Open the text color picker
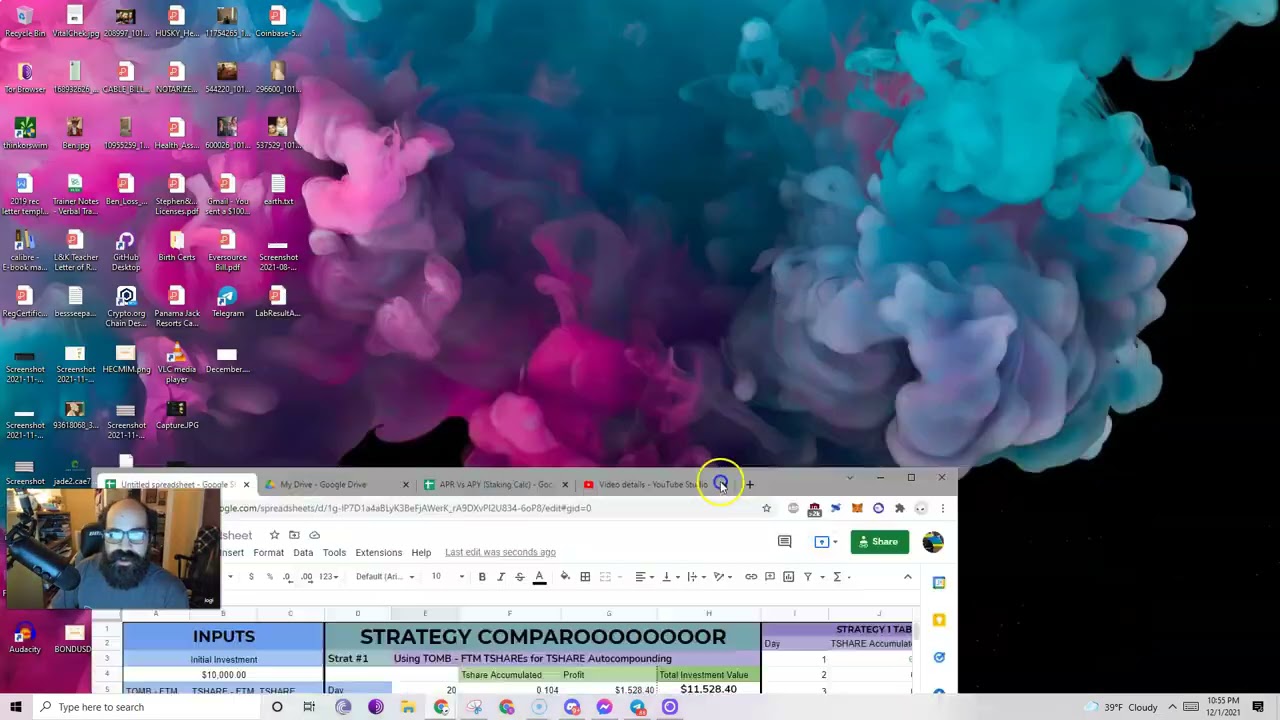 [539, 576]
